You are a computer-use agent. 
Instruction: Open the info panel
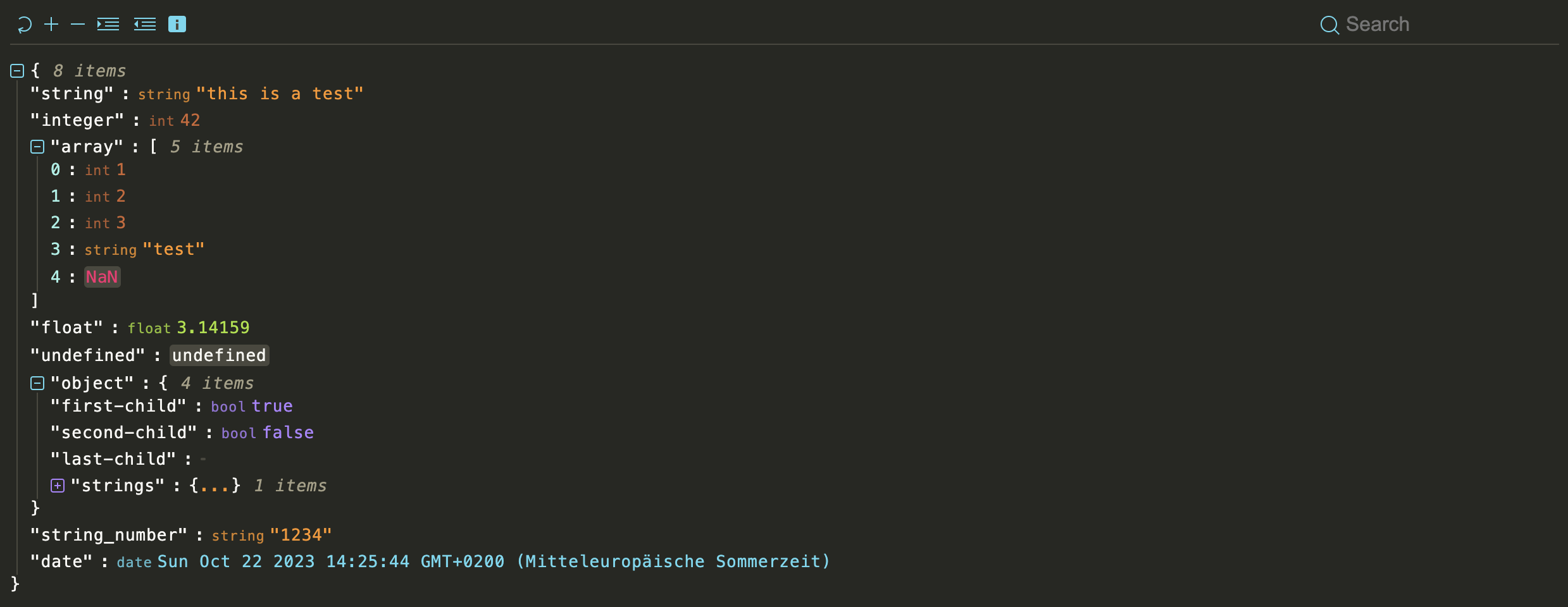177,24
